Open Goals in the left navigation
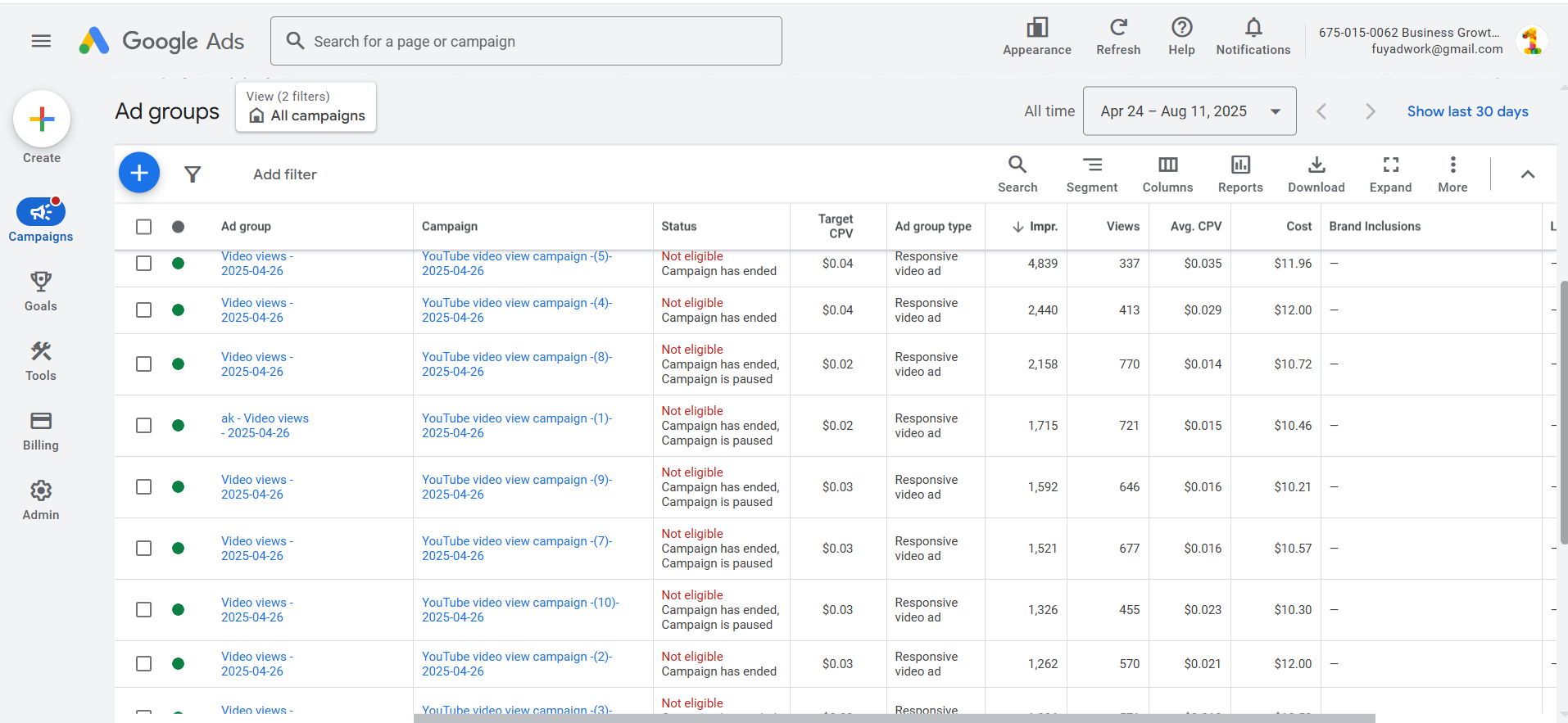The image size is (1568, 723). (x=41, y=291)
